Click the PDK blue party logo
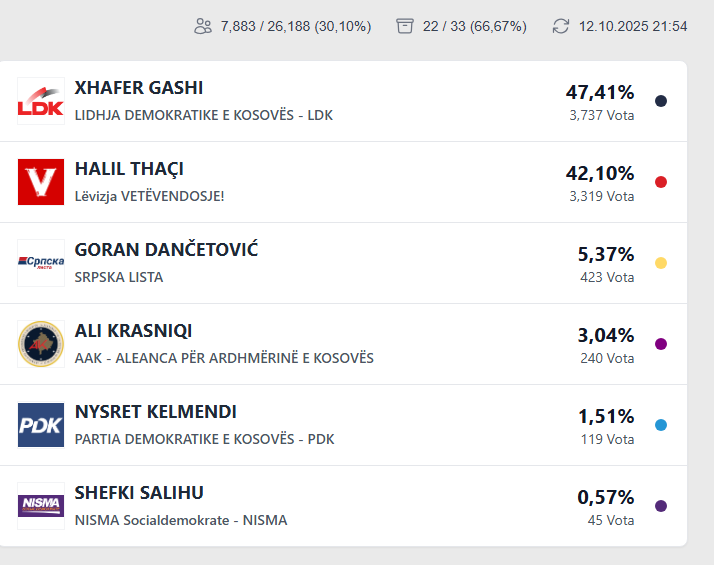The width and height of the screenshot is (714, 565). pos(41,425)
